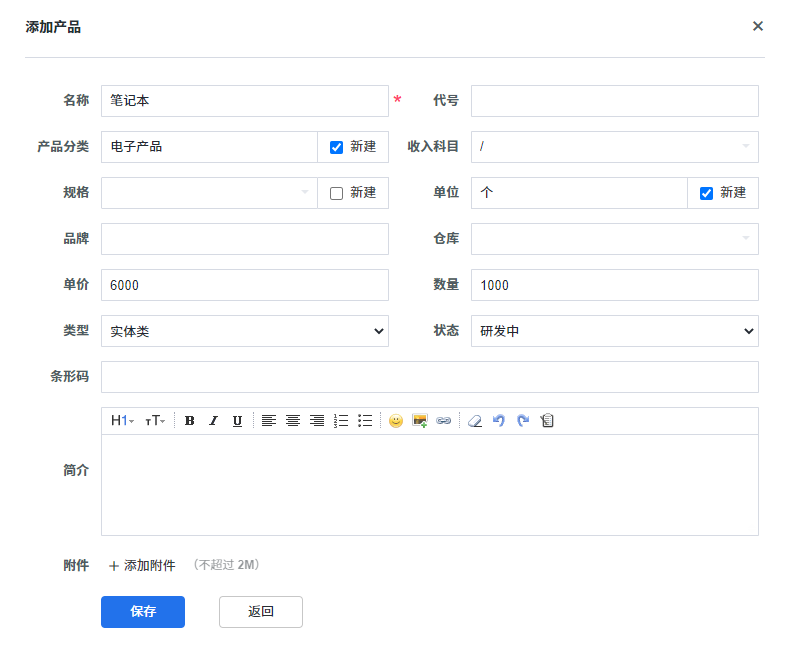Open the font size menu

[155, 421]
